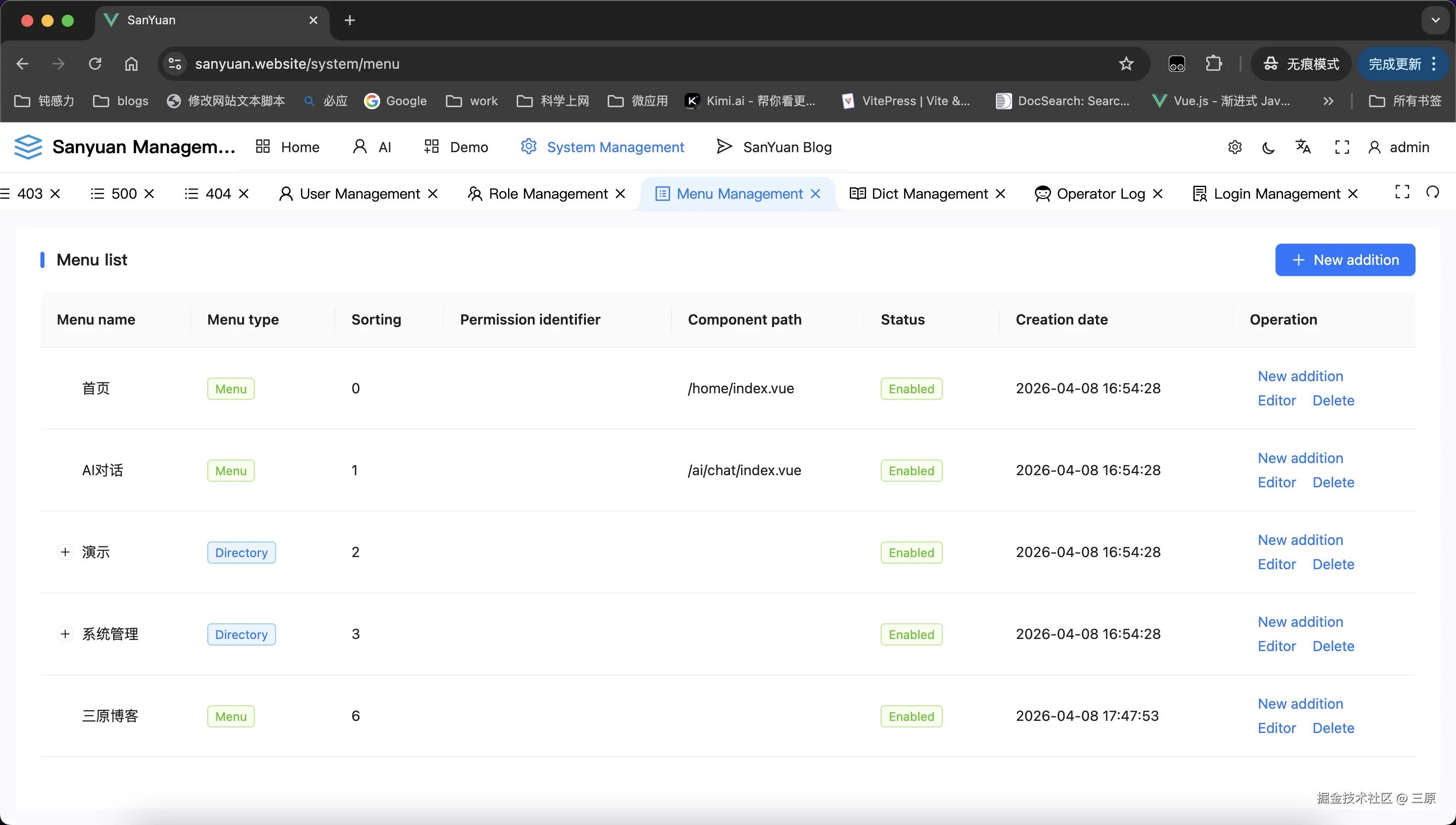Image resolution: width=1456 pixels, height=825 pixels.
Task: Open the Demo top menu
Action: [456, 147]
